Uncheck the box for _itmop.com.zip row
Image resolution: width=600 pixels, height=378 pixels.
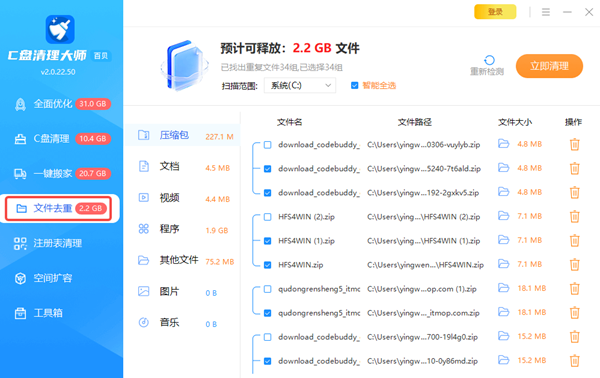point(267,313)
